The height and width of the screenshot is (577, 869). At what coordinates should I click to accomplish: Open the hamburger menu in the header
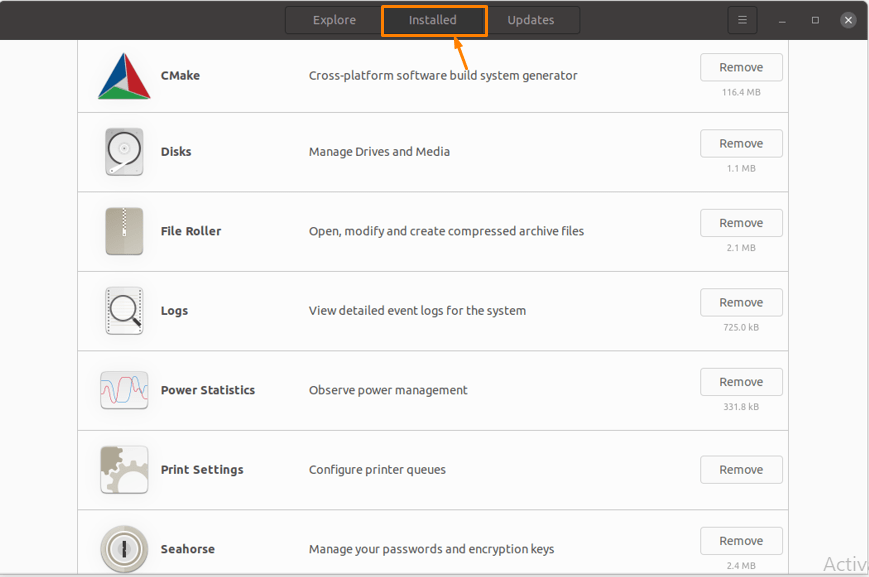tap(742, 20)
